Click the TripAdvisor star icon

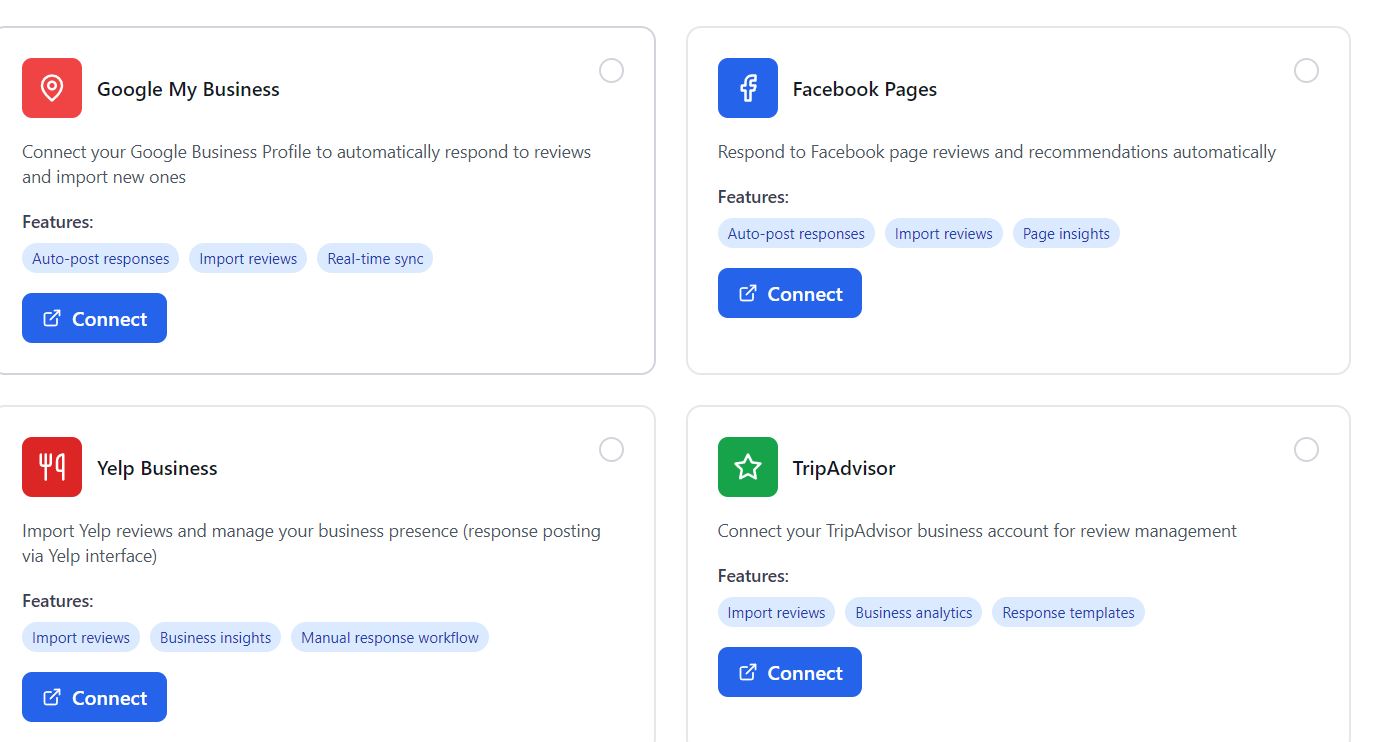point(748,467)
